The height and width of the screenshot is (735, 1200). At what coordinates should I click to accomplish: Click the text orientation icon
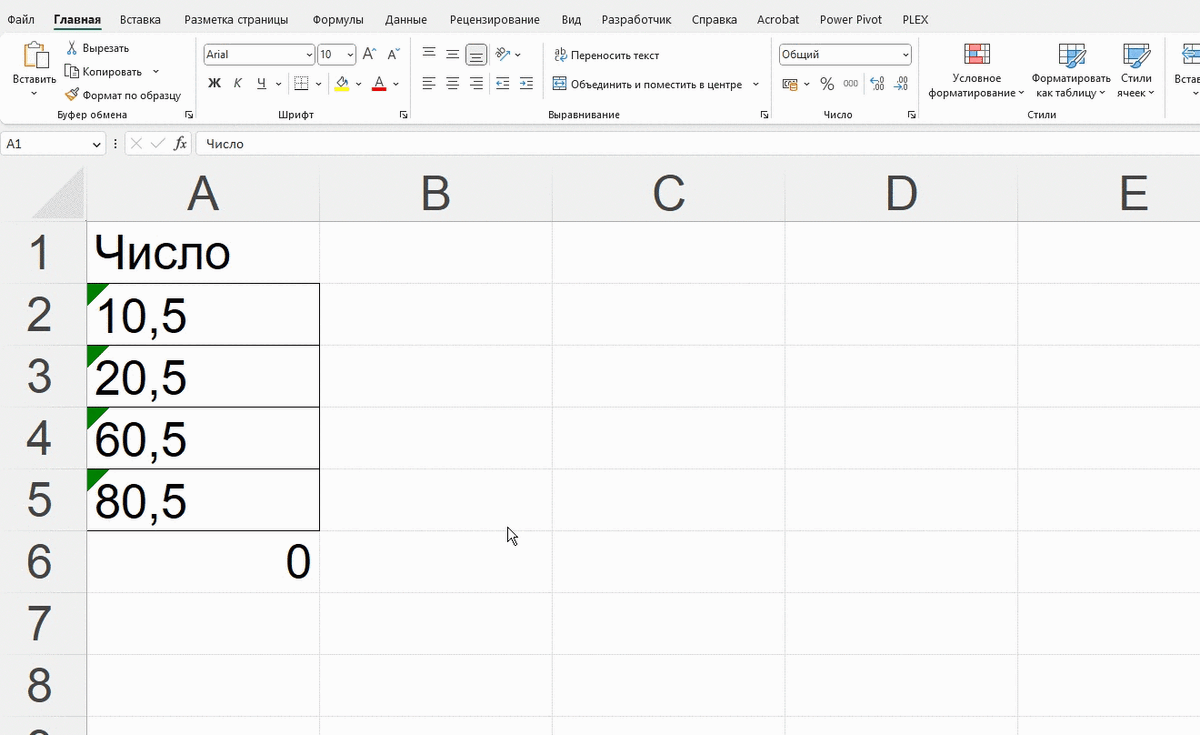(503, 54)
